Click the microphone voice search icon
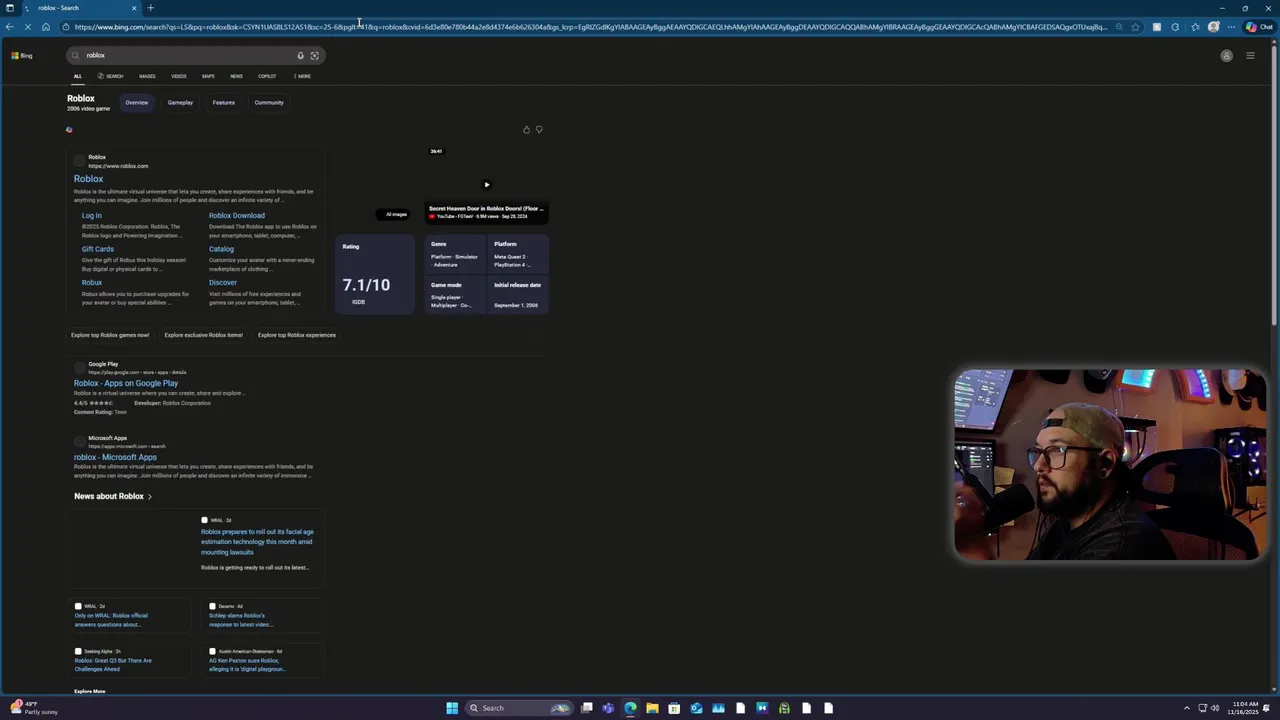This screenshot has height=720, width=1280. tap(300, 55)
